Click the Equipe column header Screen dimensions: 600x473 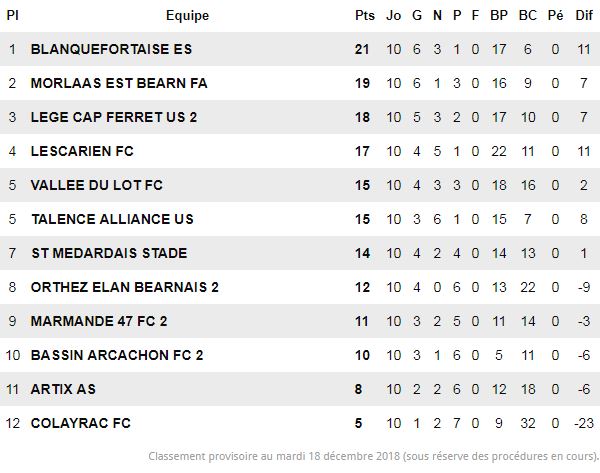pyautogui.click(x=188, y=16)
